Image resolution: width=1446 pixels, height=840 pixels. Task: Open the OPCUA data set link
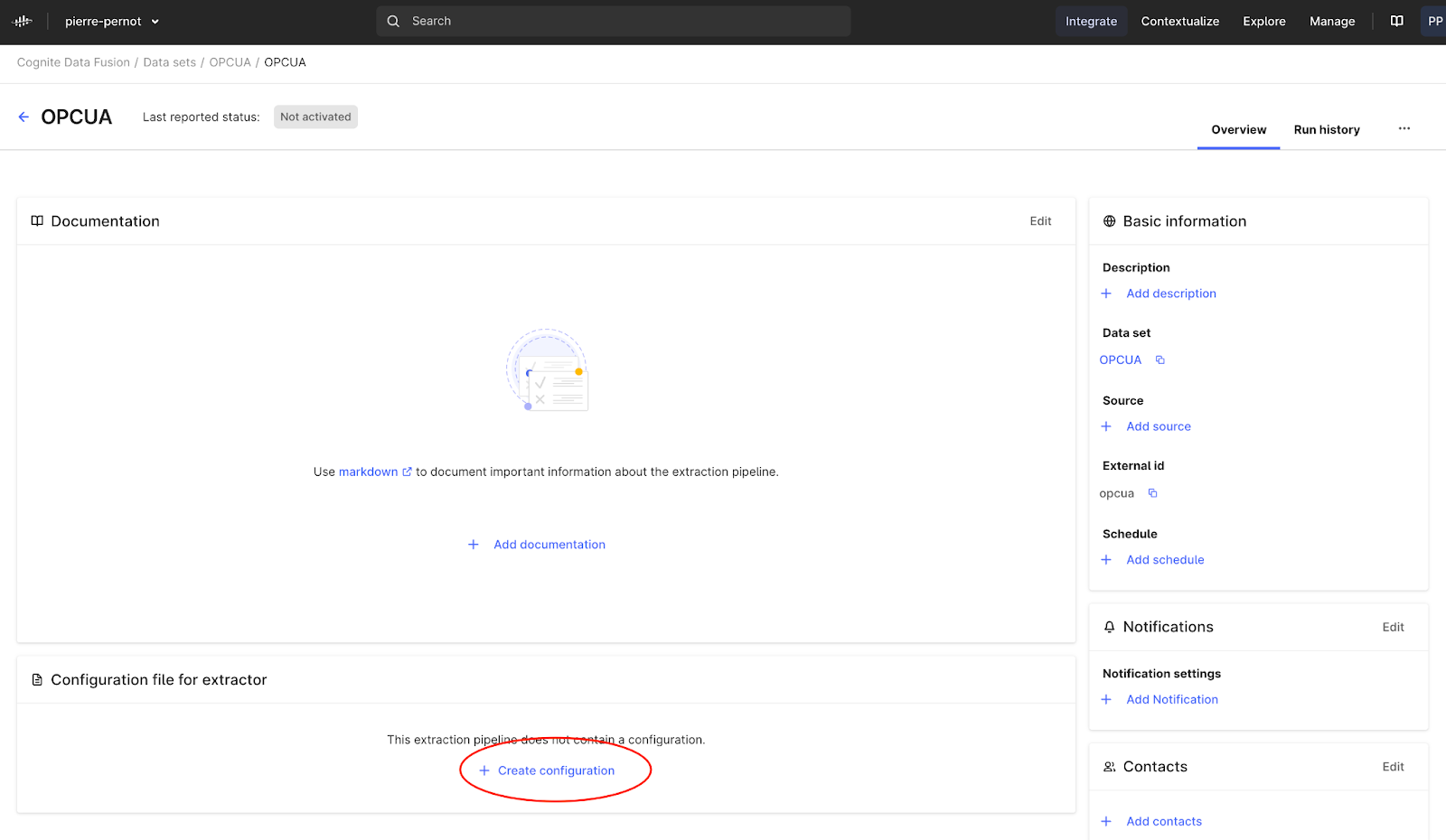[1121, 359]
